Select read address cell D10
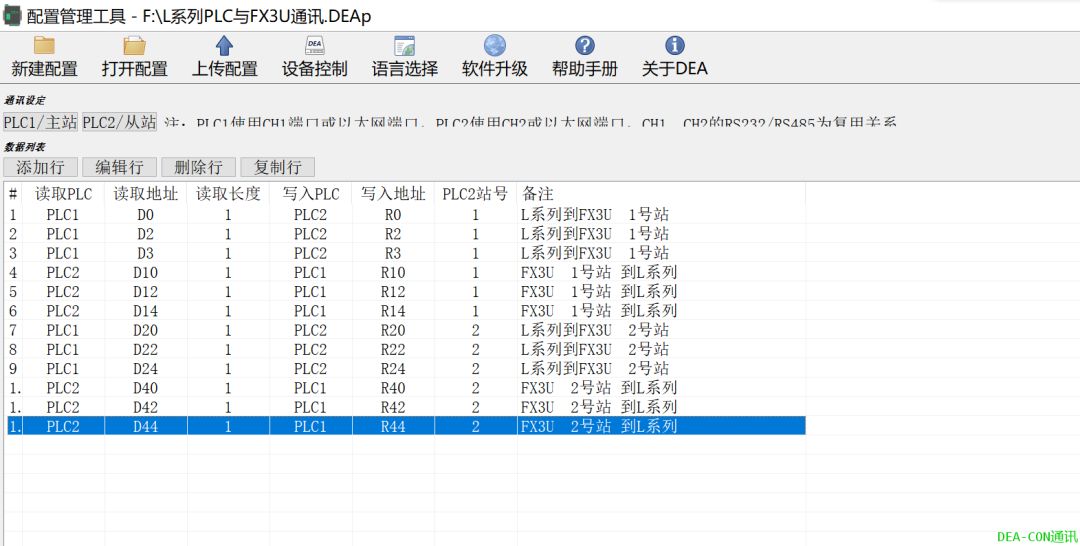Viewport: 1080px width, 546px height. (x=145, y=272)
